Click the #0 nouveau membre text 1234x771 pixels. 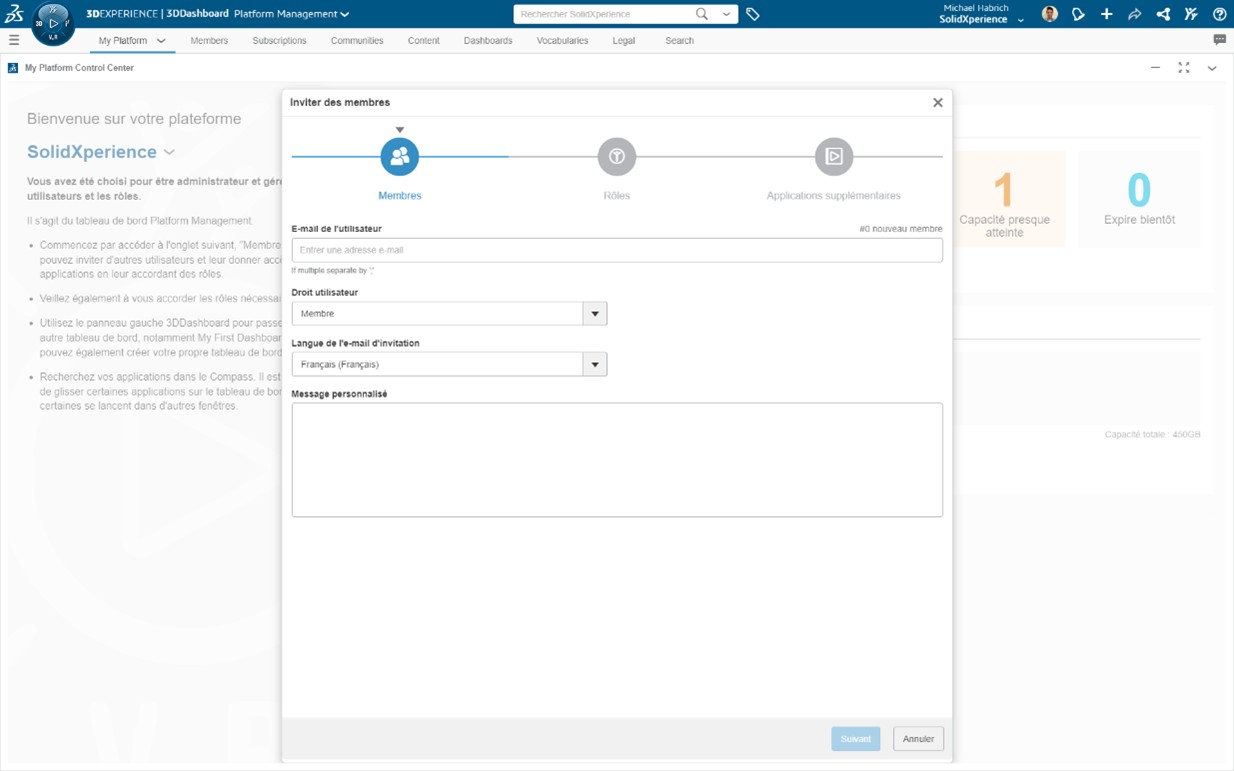click(901, 229)
